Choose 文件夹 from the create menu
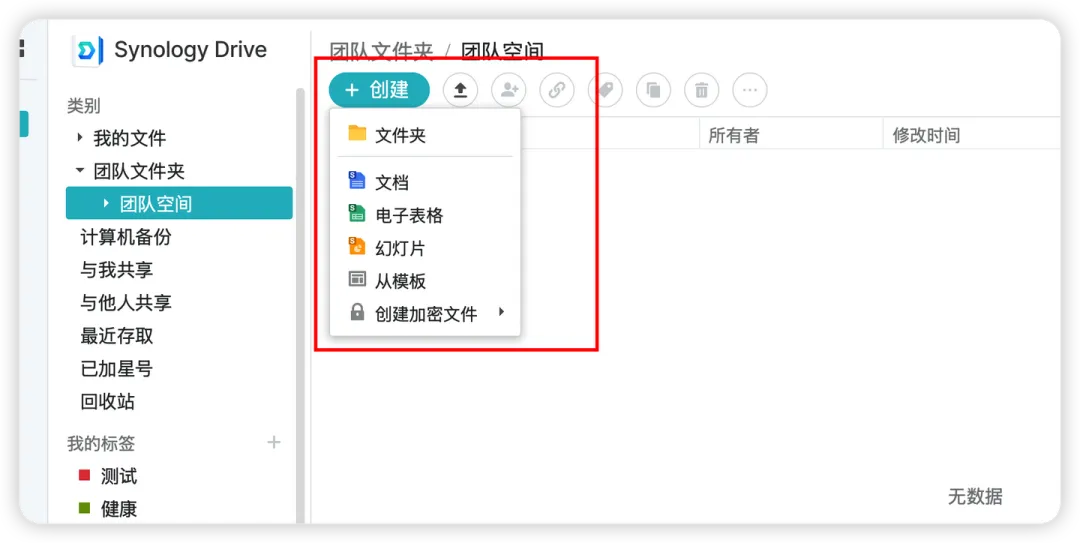Viewport: 1080px width, 543px height. tap(425, 135)
